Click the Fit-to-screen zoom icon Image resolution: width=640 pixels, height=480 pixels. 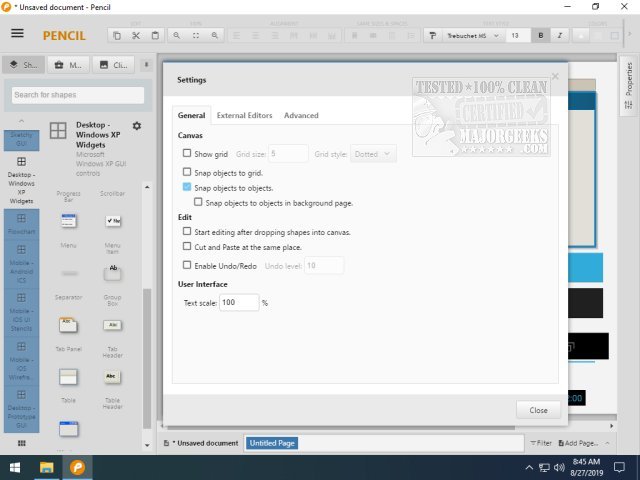pos(196,36)
